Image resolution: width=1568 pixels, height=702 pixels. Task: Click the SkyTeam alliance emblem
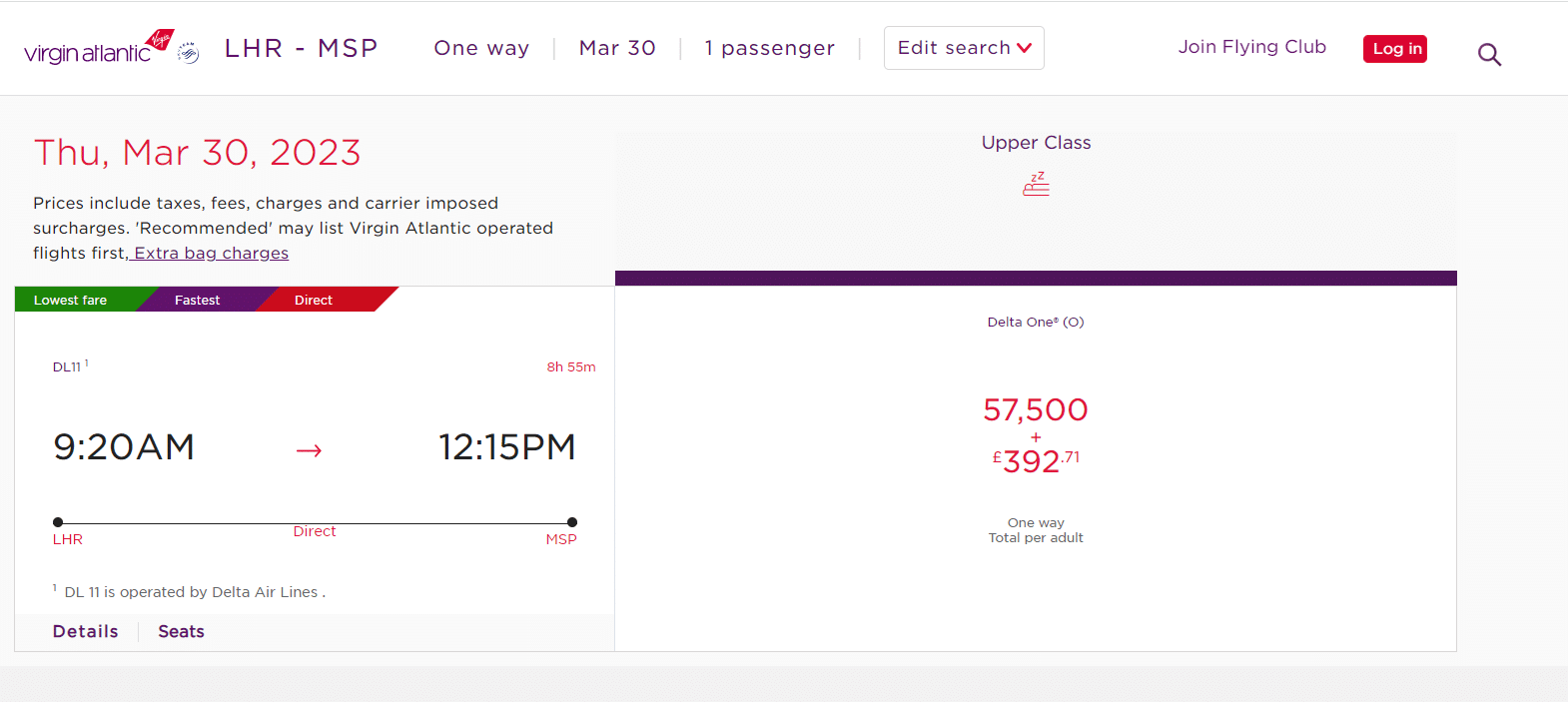pyautogui.click(x=188, y=53)
